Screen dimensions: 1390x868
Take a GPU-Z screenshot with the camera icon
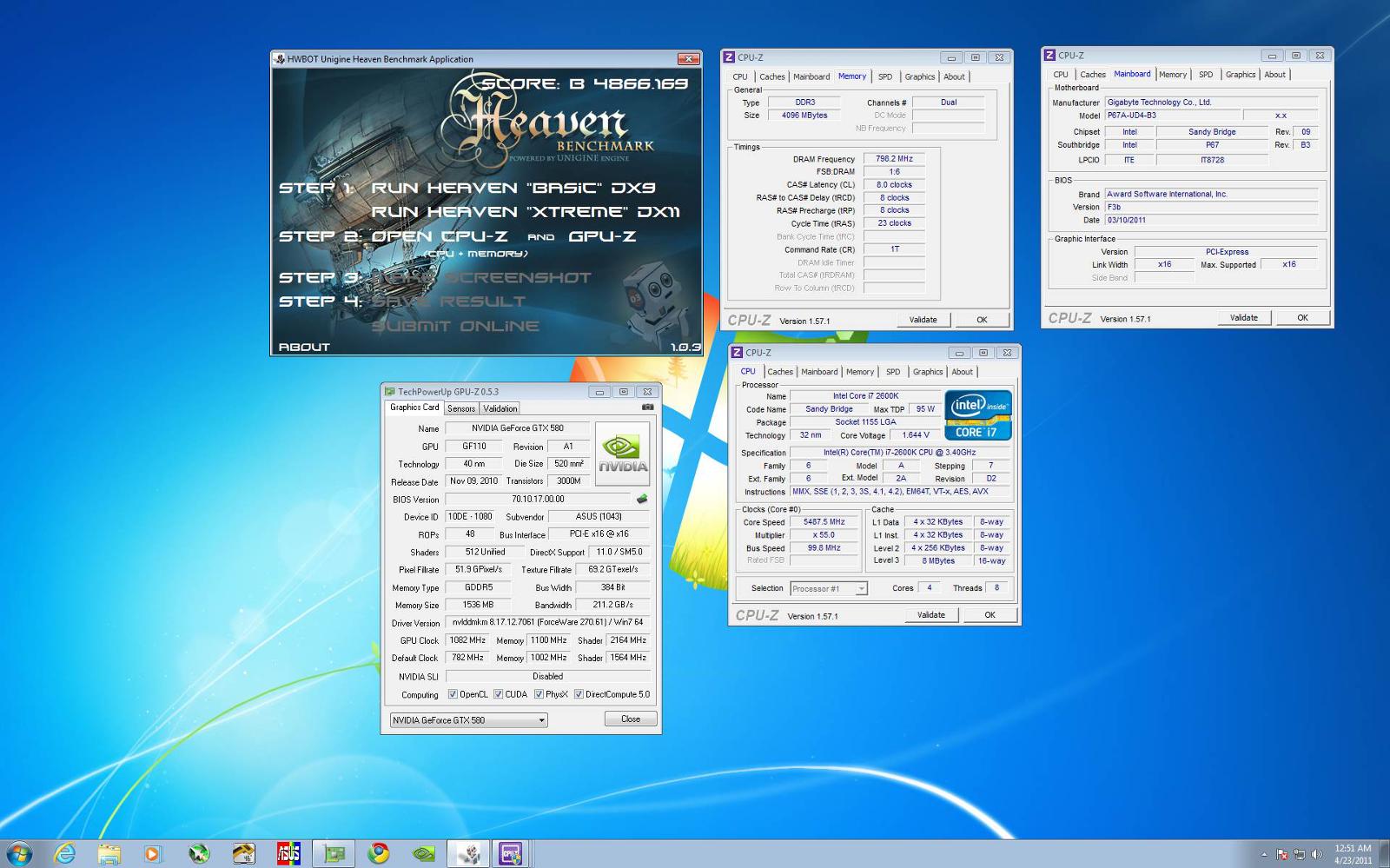tap(647, 407)
